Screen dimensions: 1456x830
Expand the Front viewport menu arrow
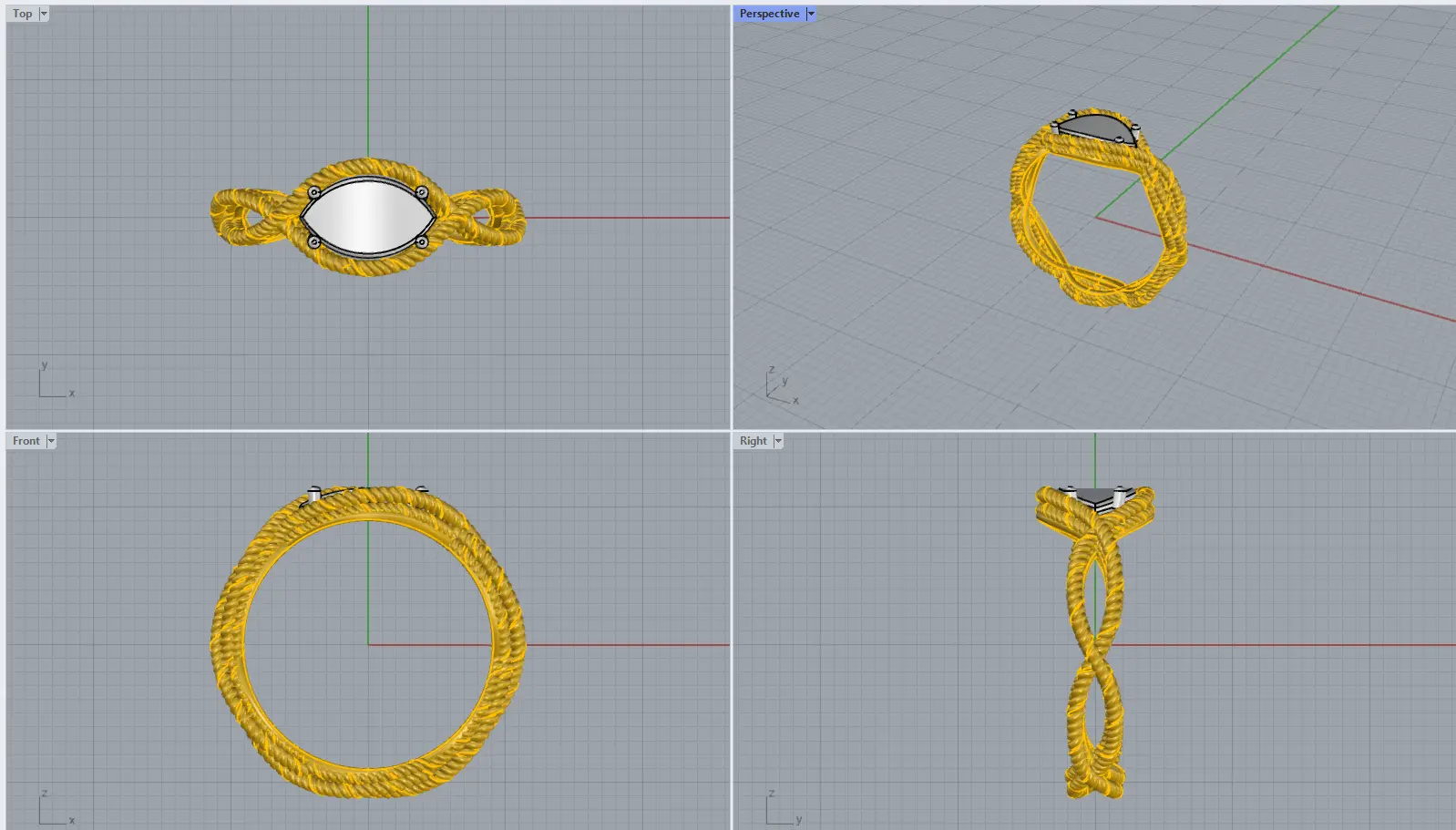point(51,441)
